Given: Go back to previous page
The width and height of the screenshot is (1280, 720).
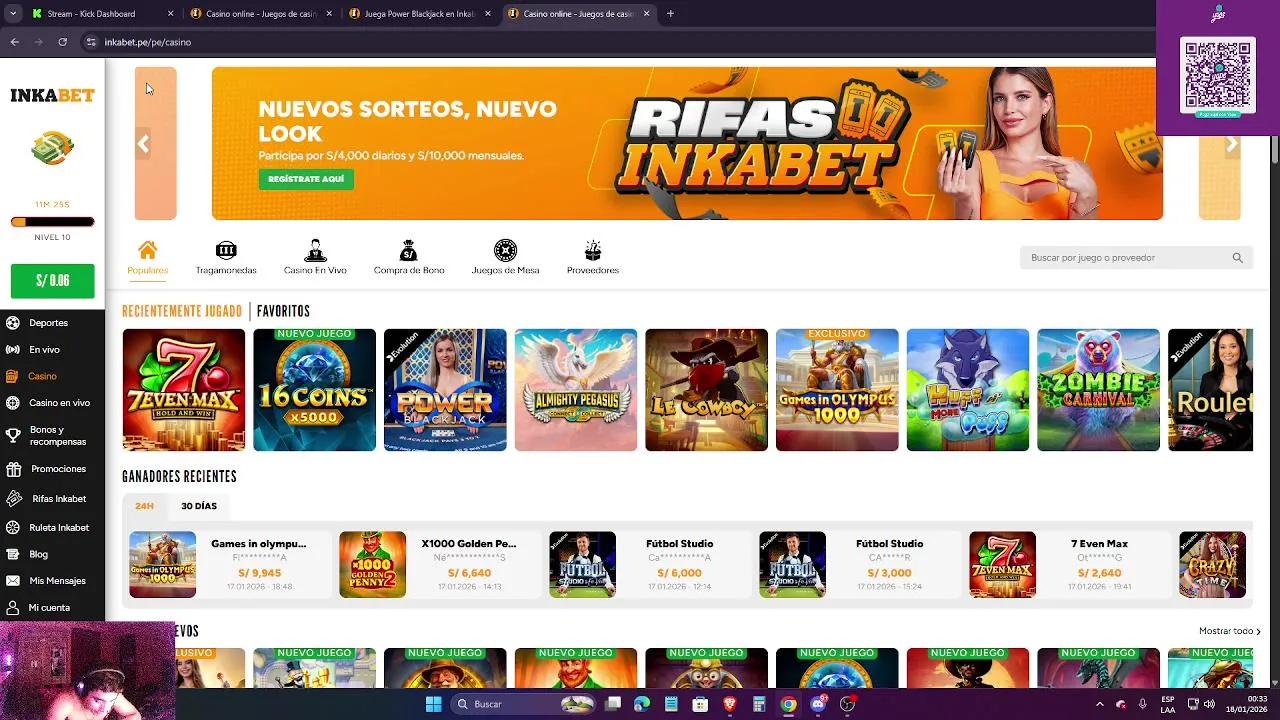Looking at the screenshot, I should (x=15, y=42).
